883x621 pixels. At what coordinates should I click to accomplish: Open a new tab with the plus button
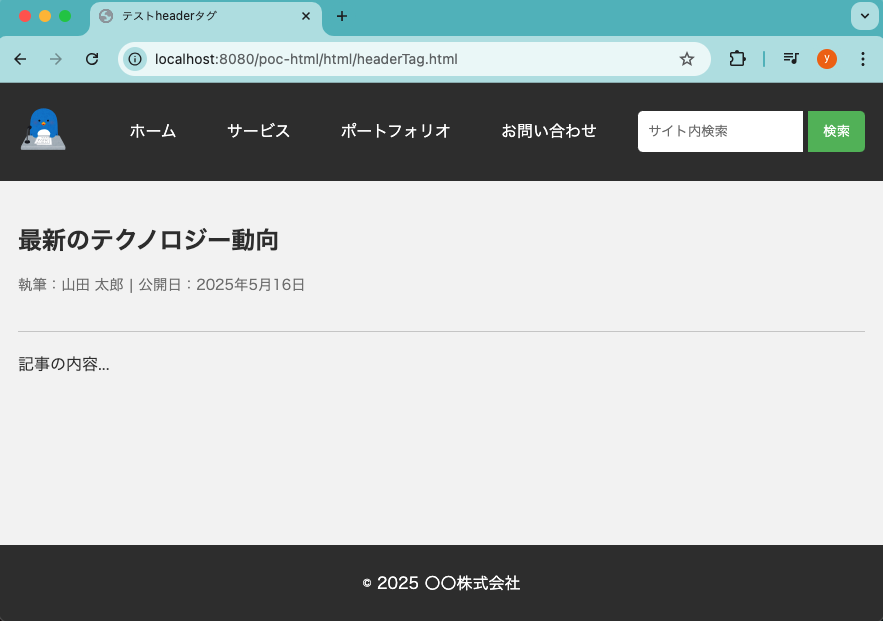[342, 16]
